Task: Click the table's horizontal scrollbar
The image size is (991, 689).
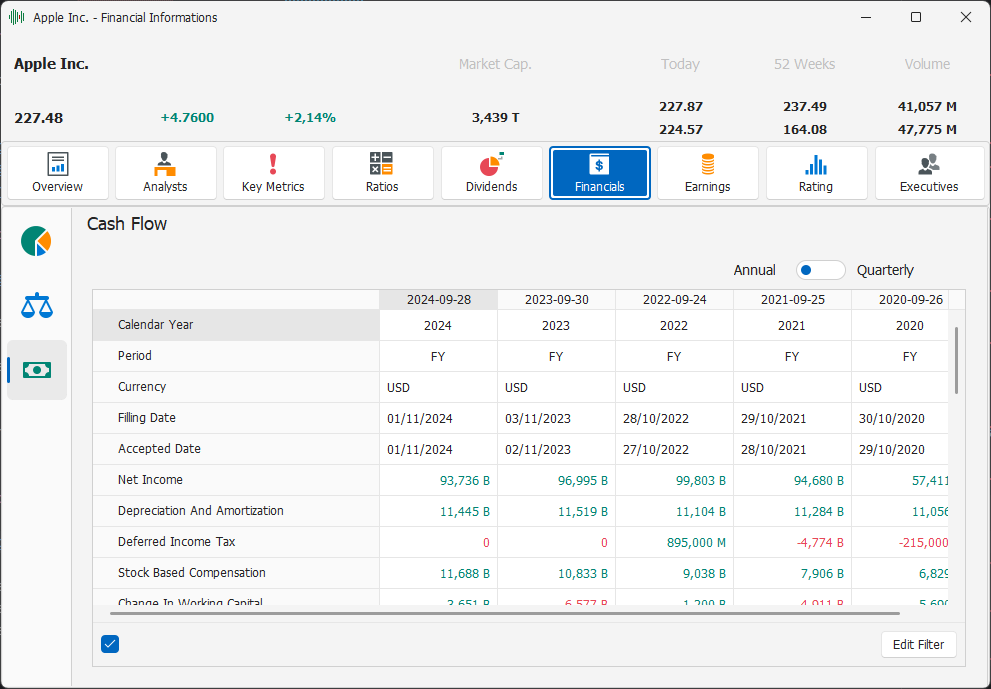Action: click(x=504, y=613)
